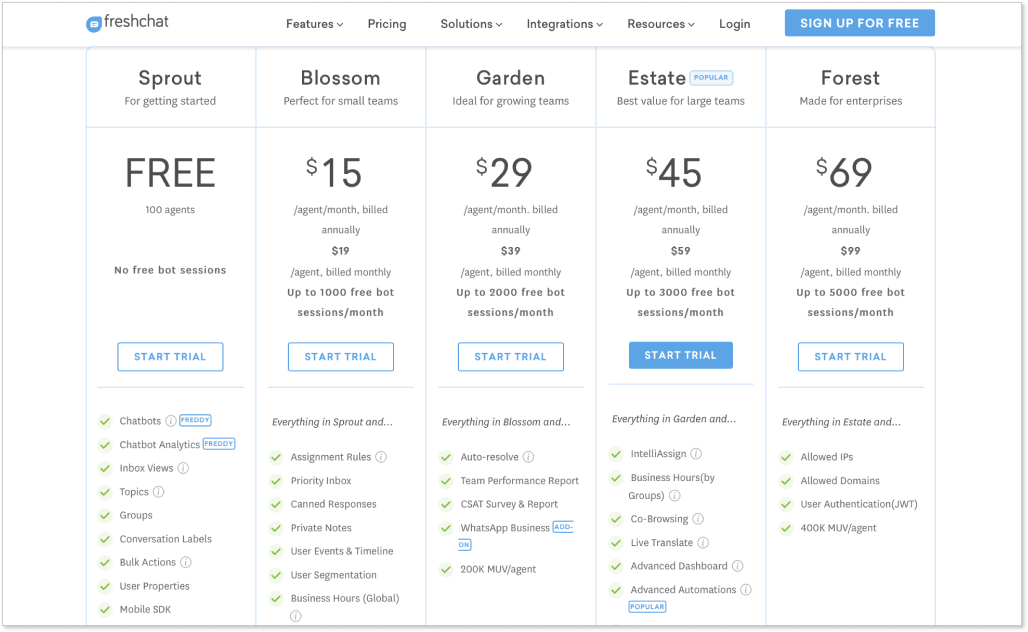Click '100 agents' under FREE
The width and height of the screenshot is (1028, 632).
point(170,210)
